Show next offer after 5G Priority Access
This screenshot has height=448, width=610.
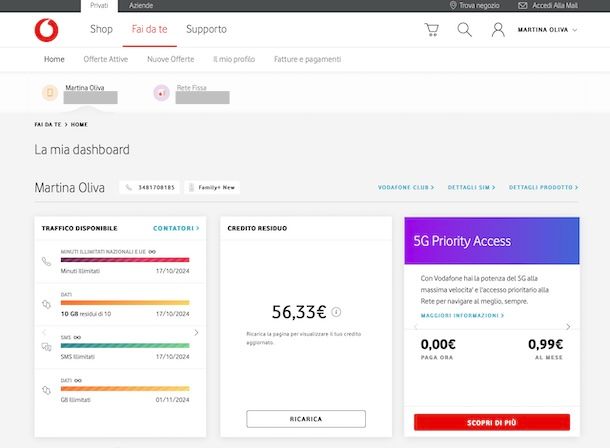(x=568, y=327)
